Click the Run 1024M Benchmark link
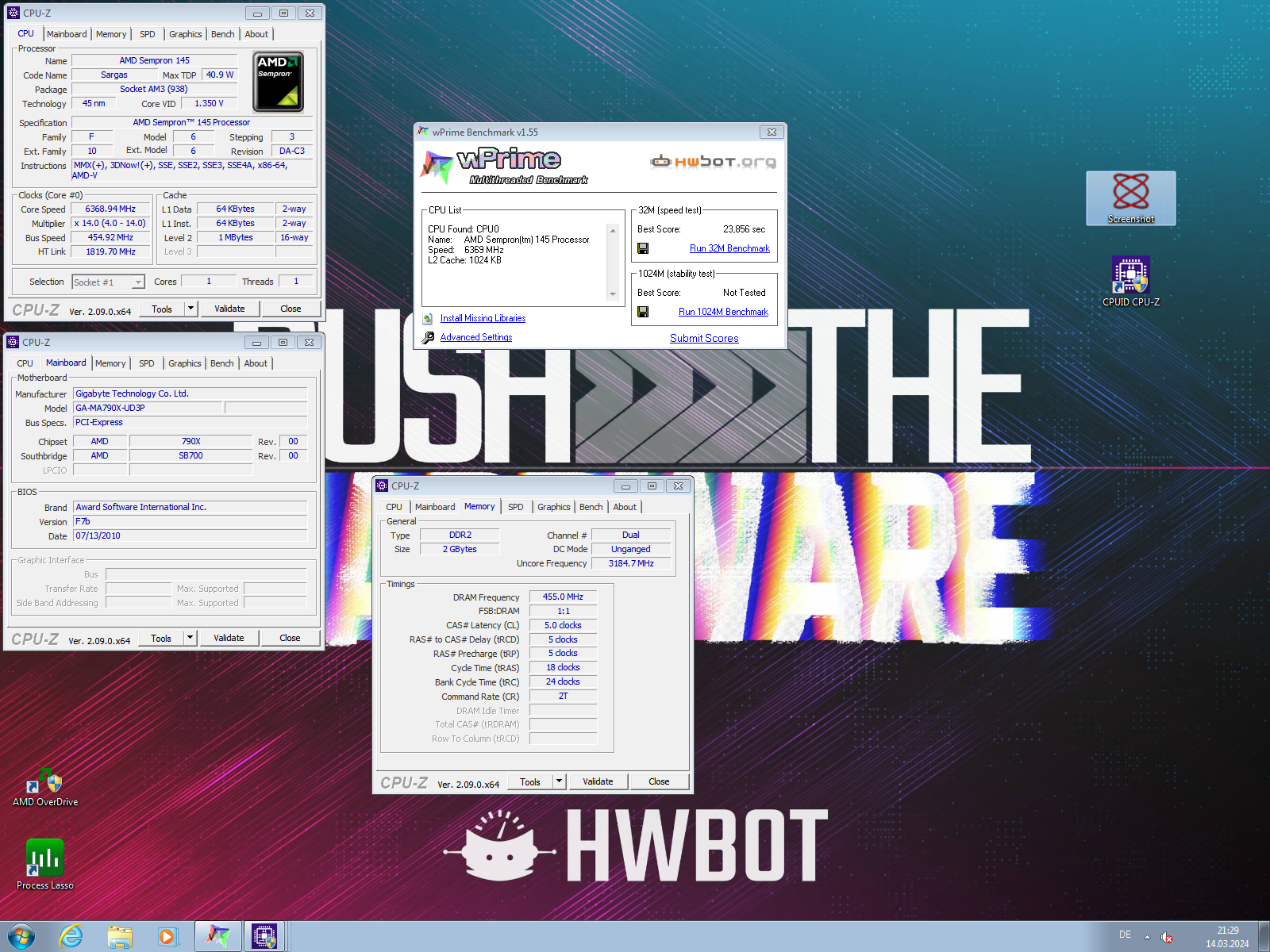Image resolution: width=1270 pixels, height=952 pixels. pyautogui.click(x=723, y=312)
